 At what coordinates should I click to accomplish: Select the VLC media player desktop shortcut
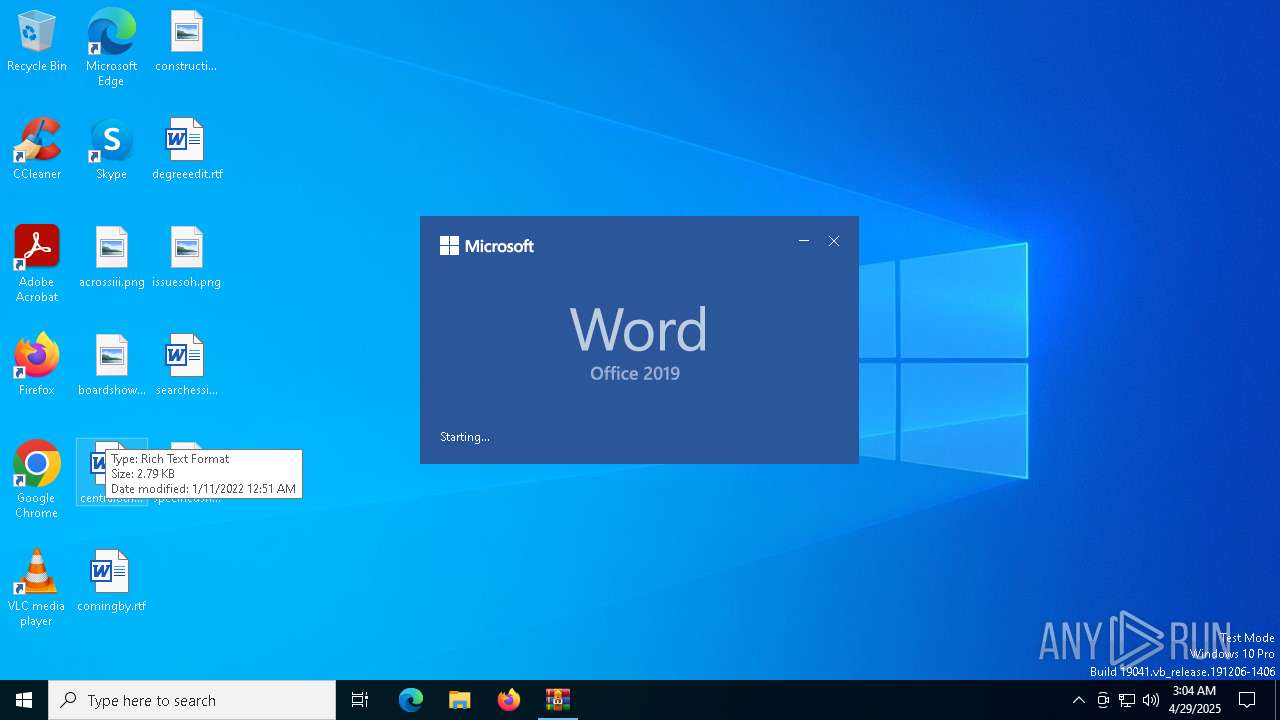(36, 588)
